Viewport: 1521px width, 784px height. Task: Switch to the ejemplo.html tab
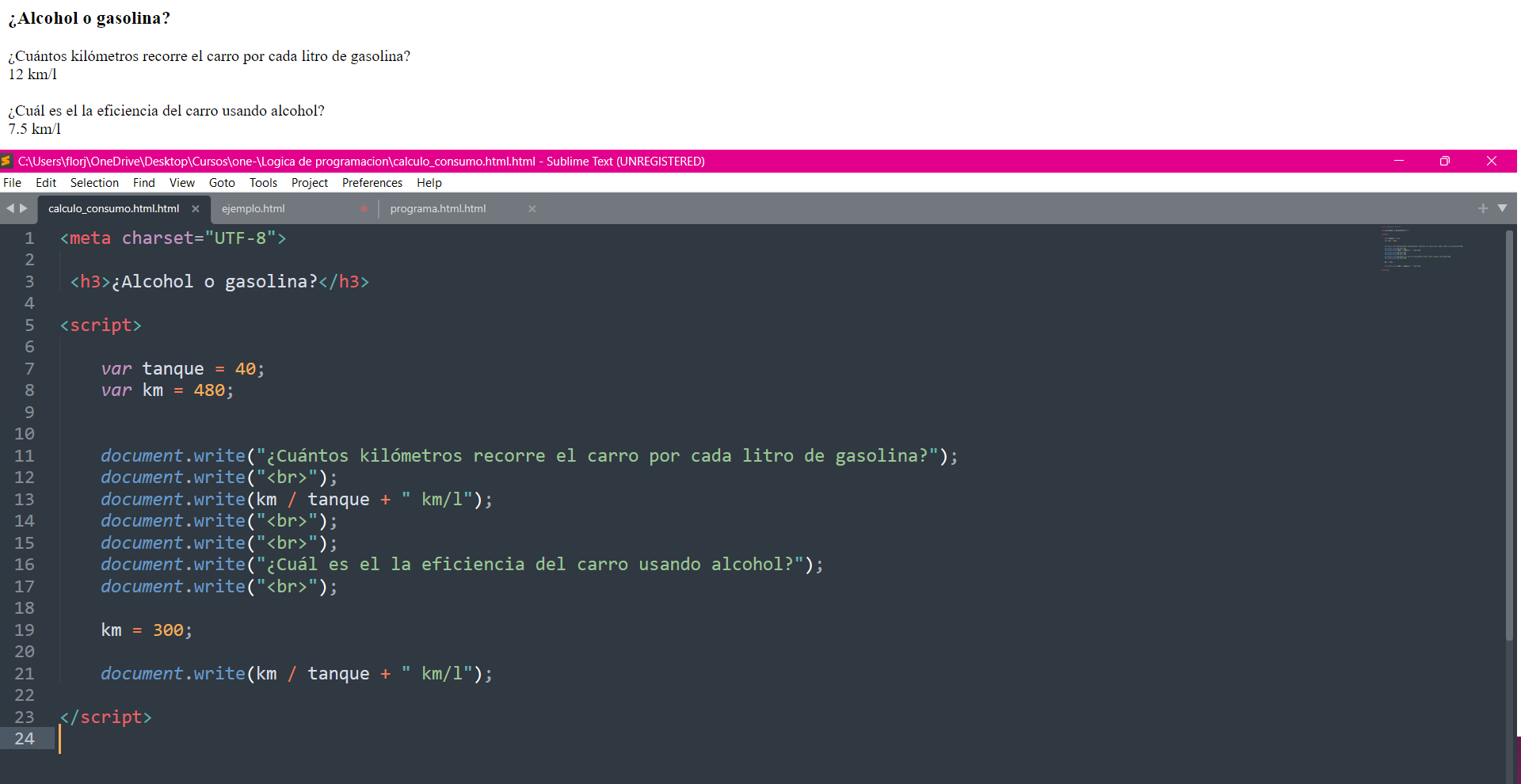pos(253,209)
